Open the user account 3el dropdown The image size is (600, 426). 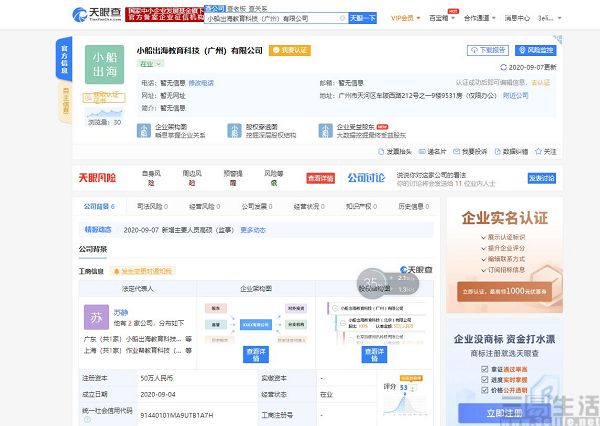pos(549,18)
